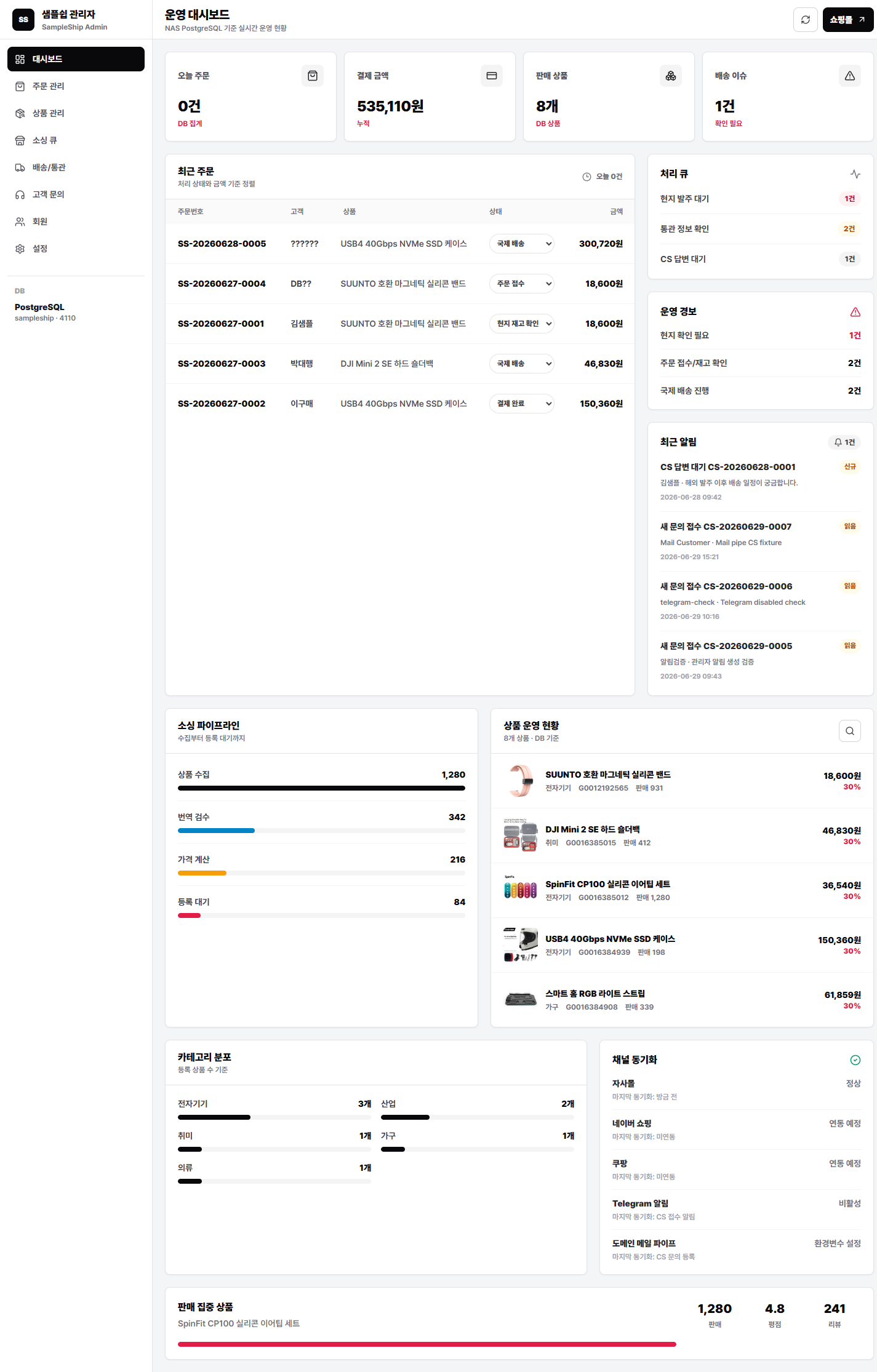
Task: Click 도메인 메일 파이프 환경변수 설정 status
Action: (x=838, y=1243)
